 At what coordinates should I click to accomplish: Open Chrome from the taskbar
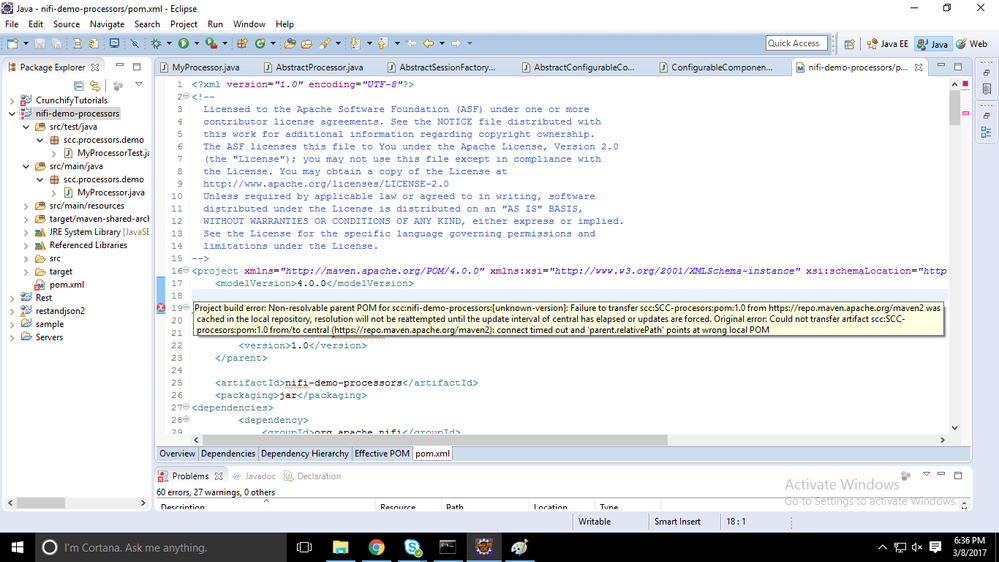point(376,547)
